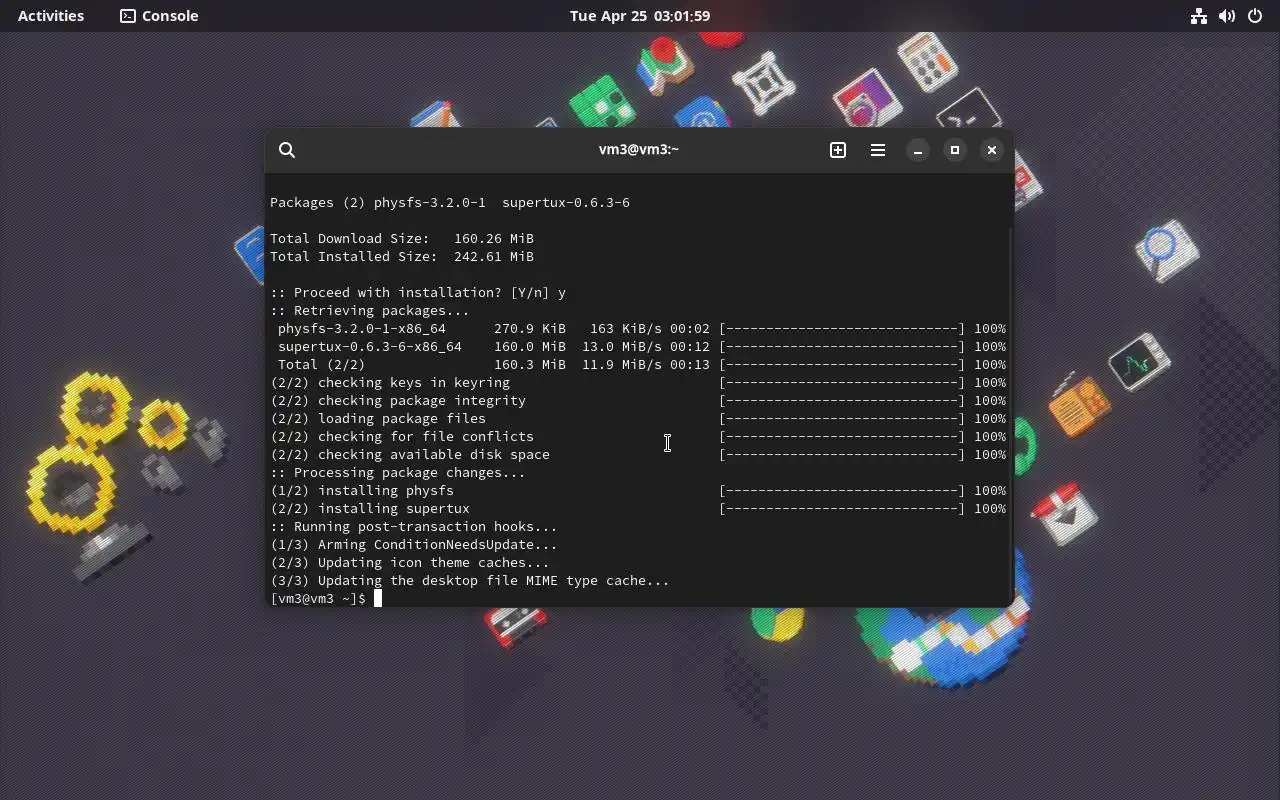
Task: Click the 'Total Download Size' line
Action: point(402,238)
